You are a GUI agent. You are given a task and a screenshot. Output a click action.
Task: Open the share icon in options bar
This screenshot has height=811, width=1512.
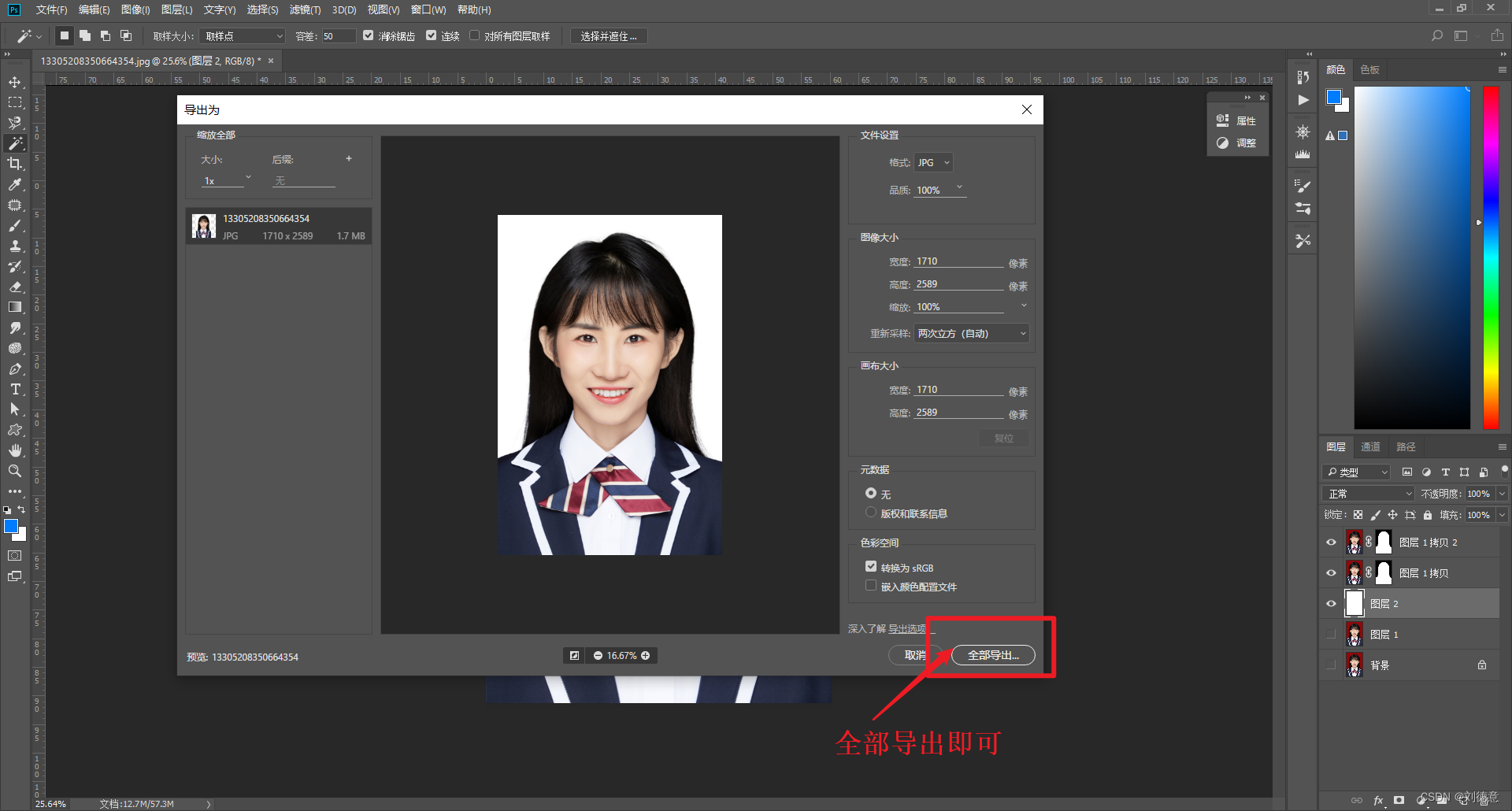click(1497, 35)
